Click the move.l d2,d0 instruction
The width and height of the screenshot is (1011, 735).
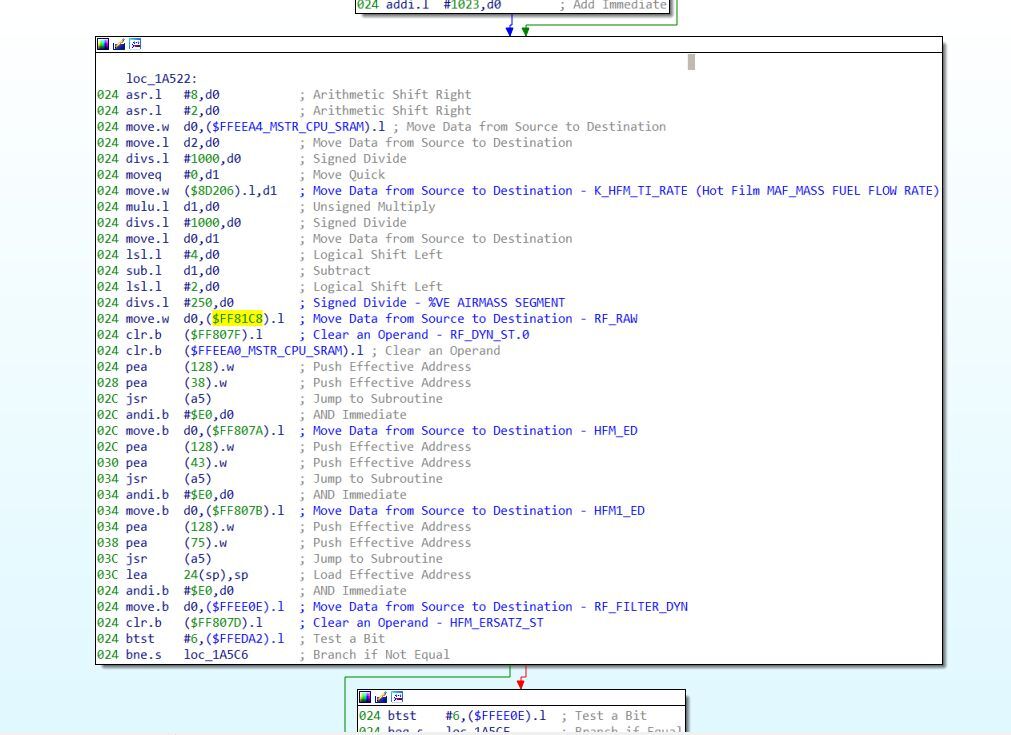tap(172, 142)
